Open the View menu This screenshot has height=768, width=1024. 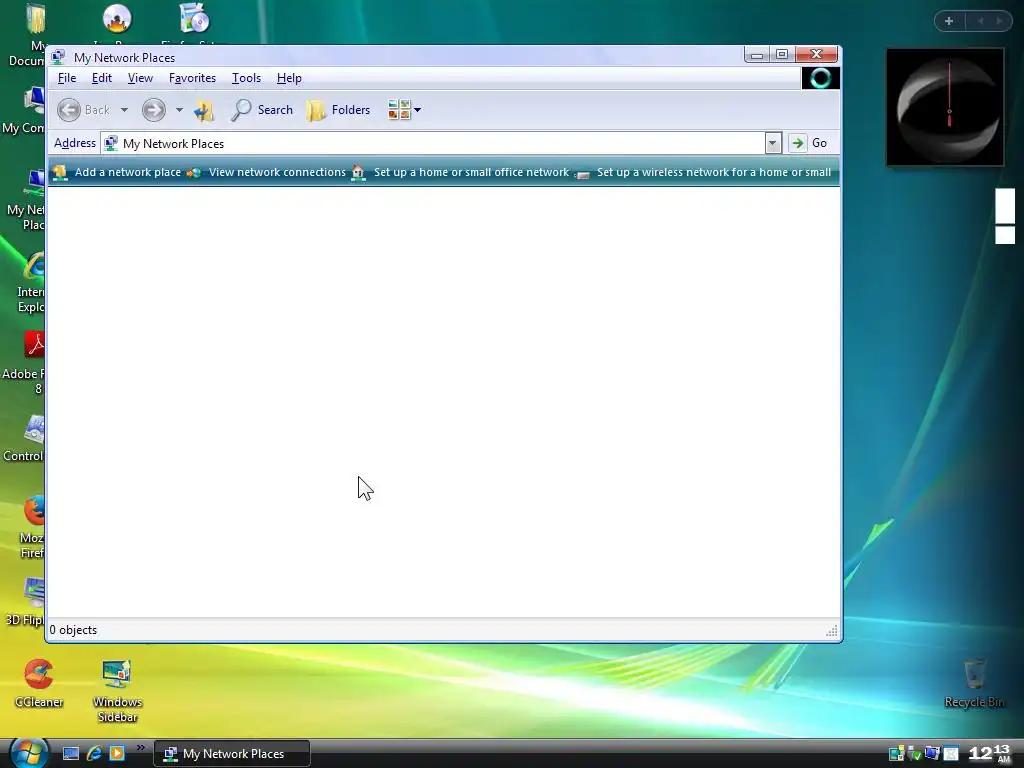click(140, 78)
